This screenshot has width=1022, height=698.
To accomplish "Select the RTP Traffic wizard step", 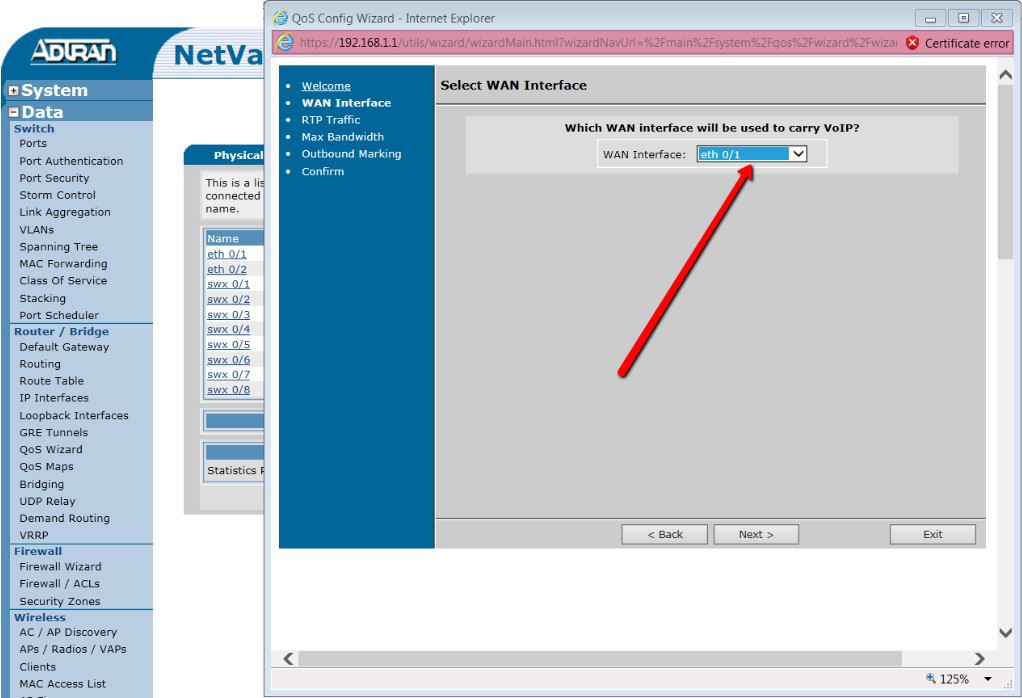I will pos(330,119).
